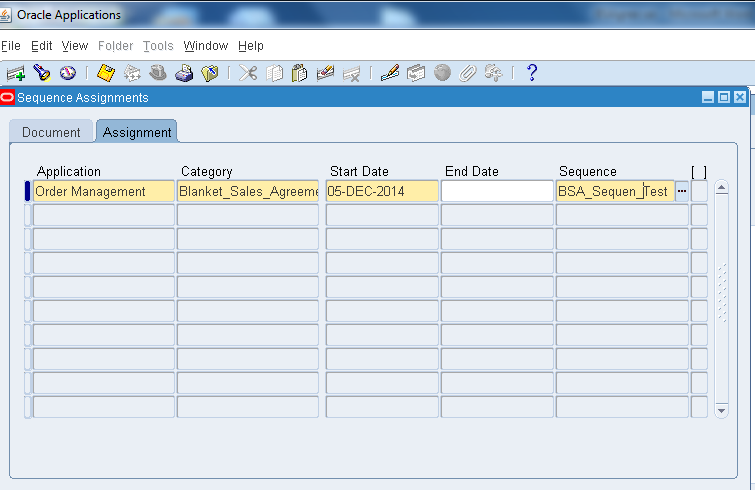
Task: Click the Zoom toolbar icon
Action: point(416,73)
